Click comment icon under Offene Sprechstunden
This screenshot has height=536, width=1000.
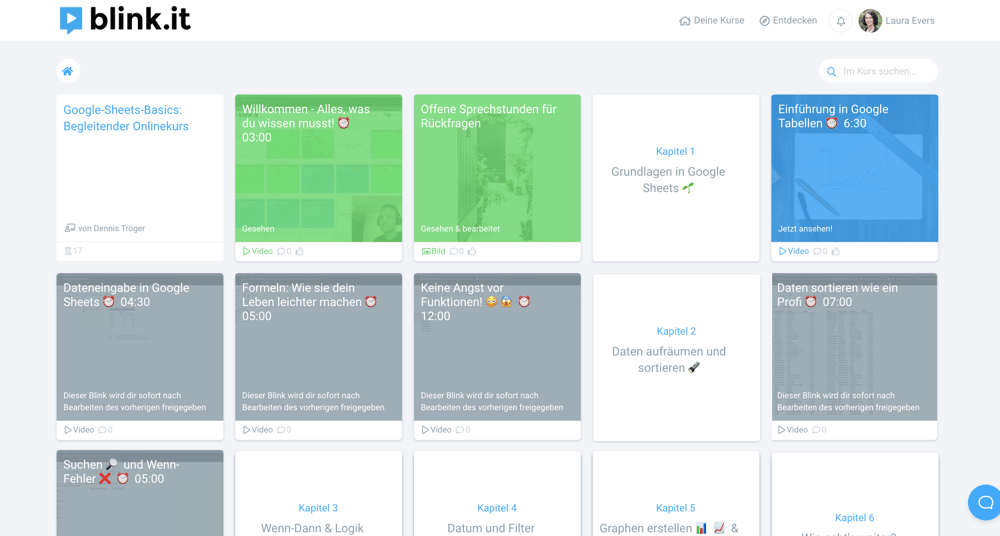point(453,251)
